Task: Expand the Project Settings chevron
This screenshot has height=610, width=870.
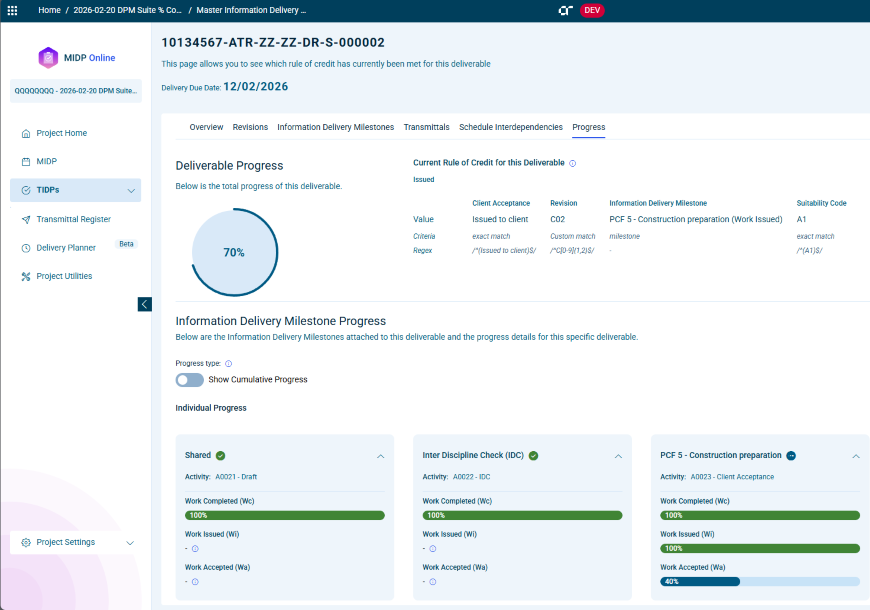Action: pos(130,543)
